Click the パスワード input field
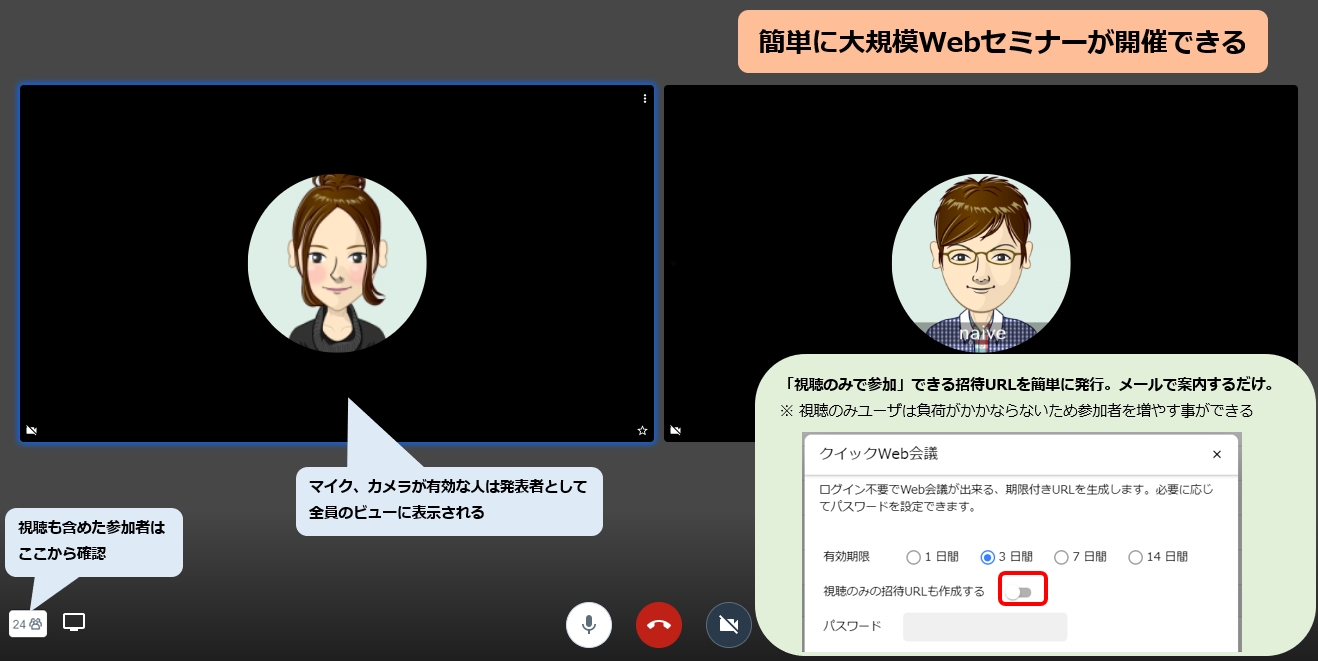Screen dimensions: 1318x661 (984, 627)
